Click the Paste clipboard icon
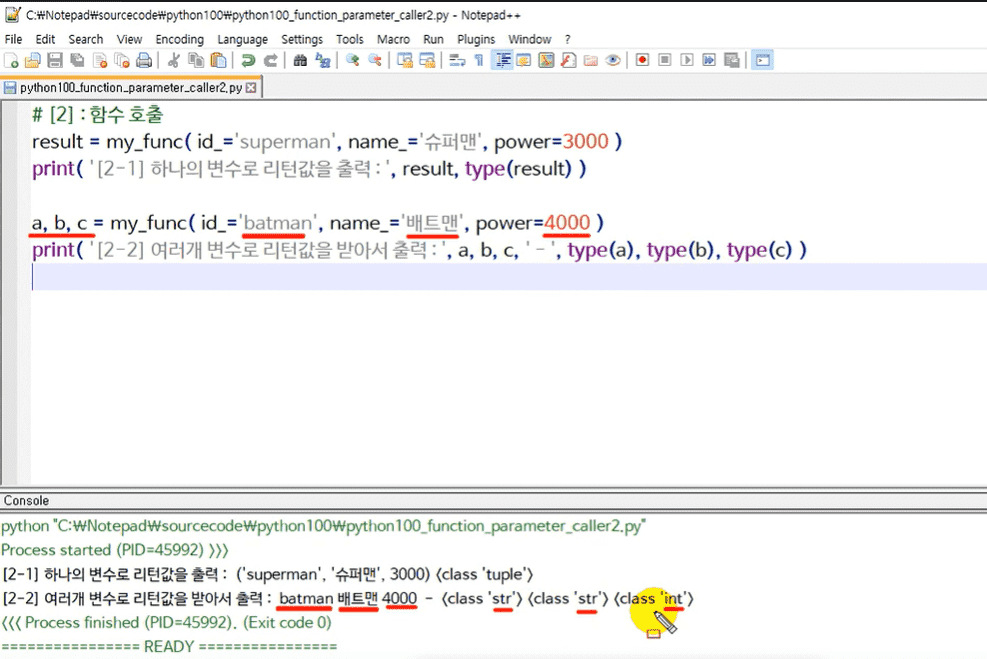This screenshot has height=659, width=987. [x=218, y=60]
